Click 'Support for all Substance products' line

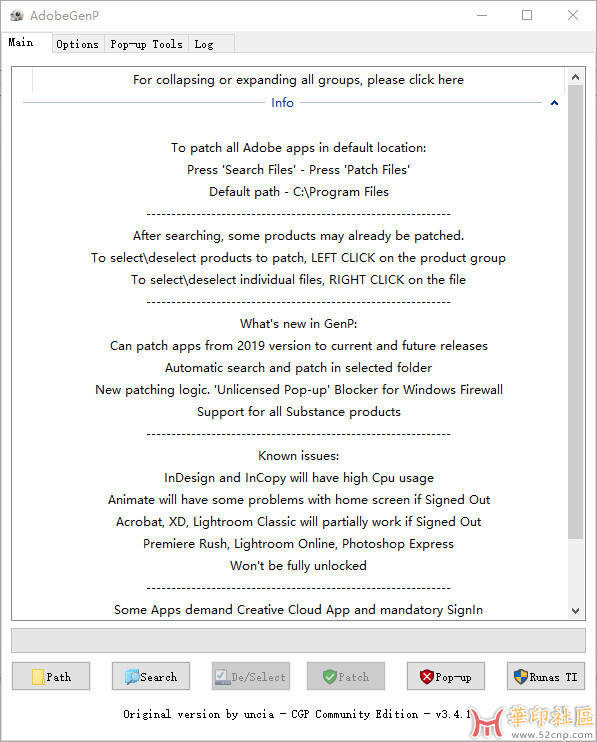[298, 412]
